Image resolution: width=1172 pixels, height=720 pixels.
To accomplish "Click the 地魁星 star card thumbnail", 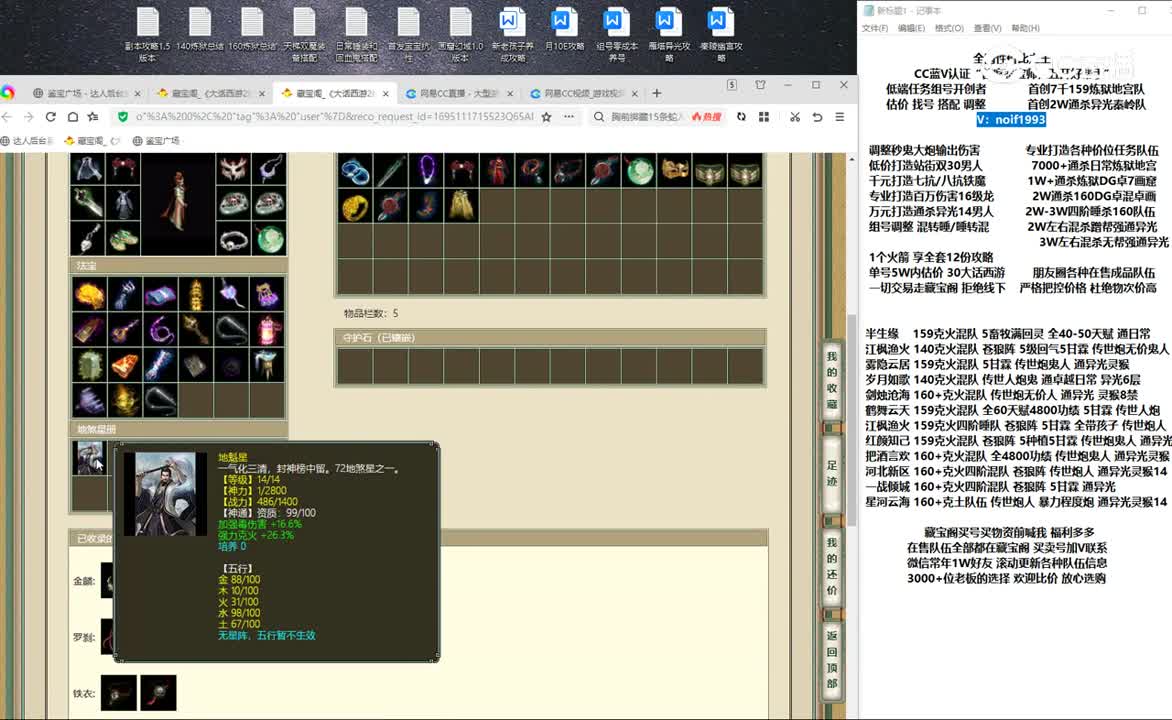I will pos(90,458).
